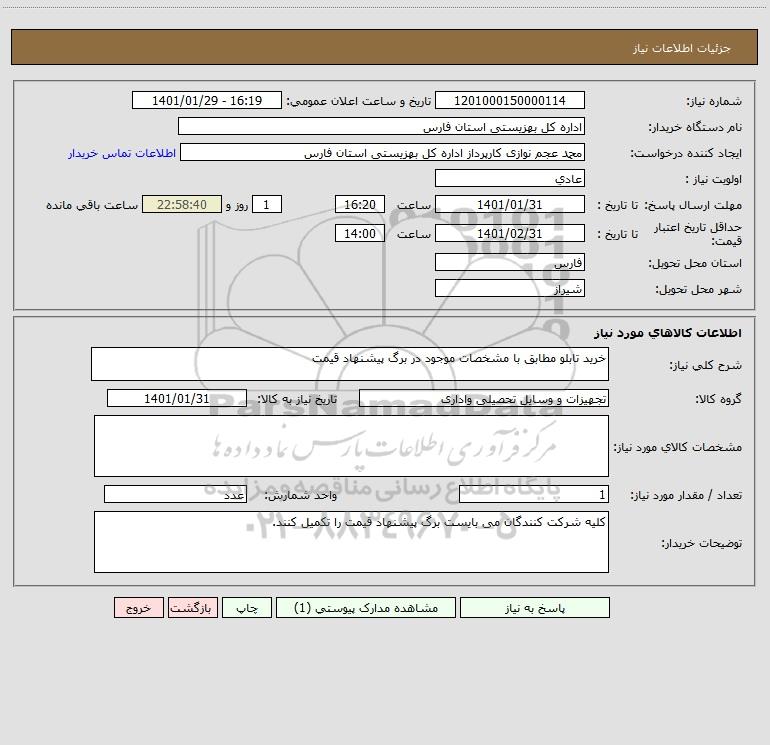The image size is (770, 745).
Task: Click the buyer notes text box
Action: pyautogui.click(x=351, y=542)
